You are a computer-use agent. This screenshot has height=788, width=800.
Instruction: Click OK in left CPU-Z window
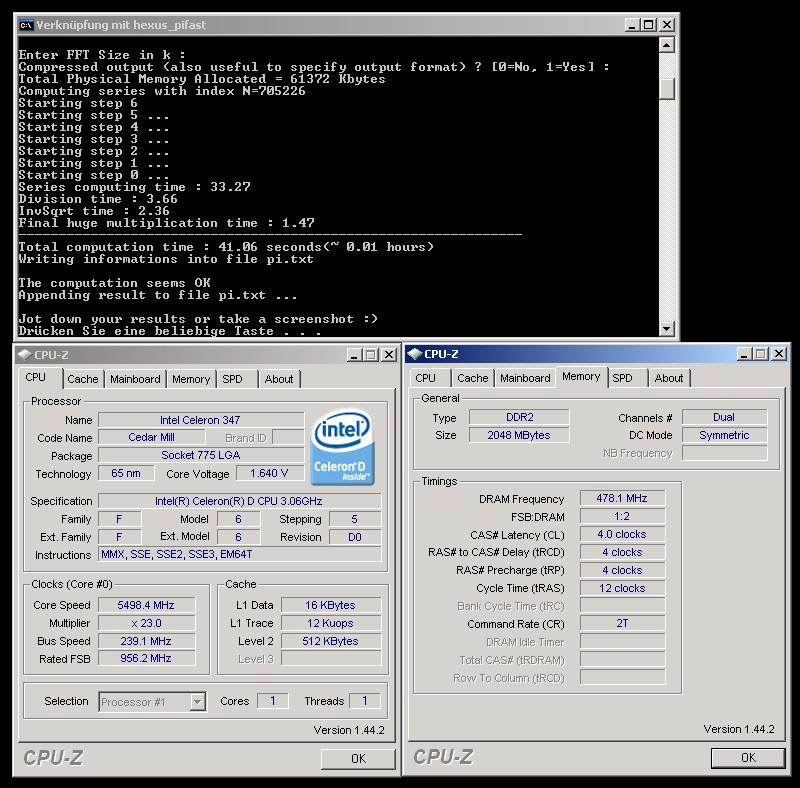(x=358, y=759)
